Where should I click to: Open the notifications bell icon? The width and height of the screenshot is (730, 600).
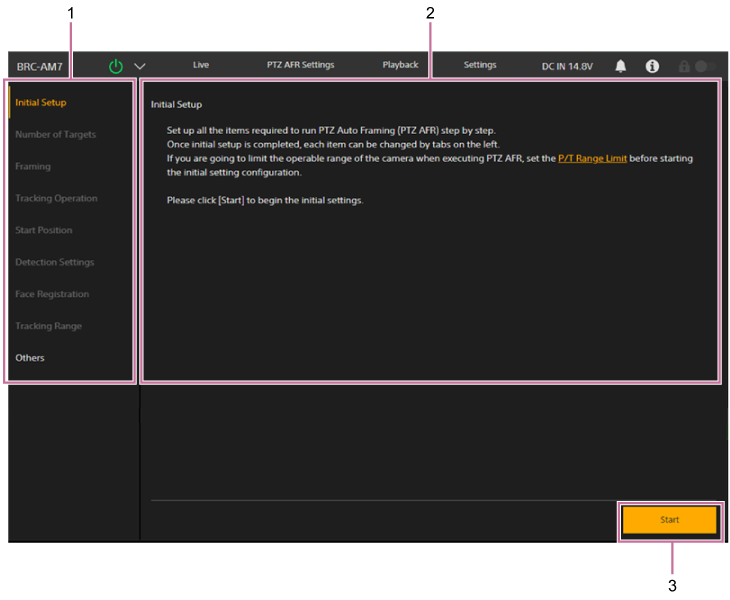[621, 66]
